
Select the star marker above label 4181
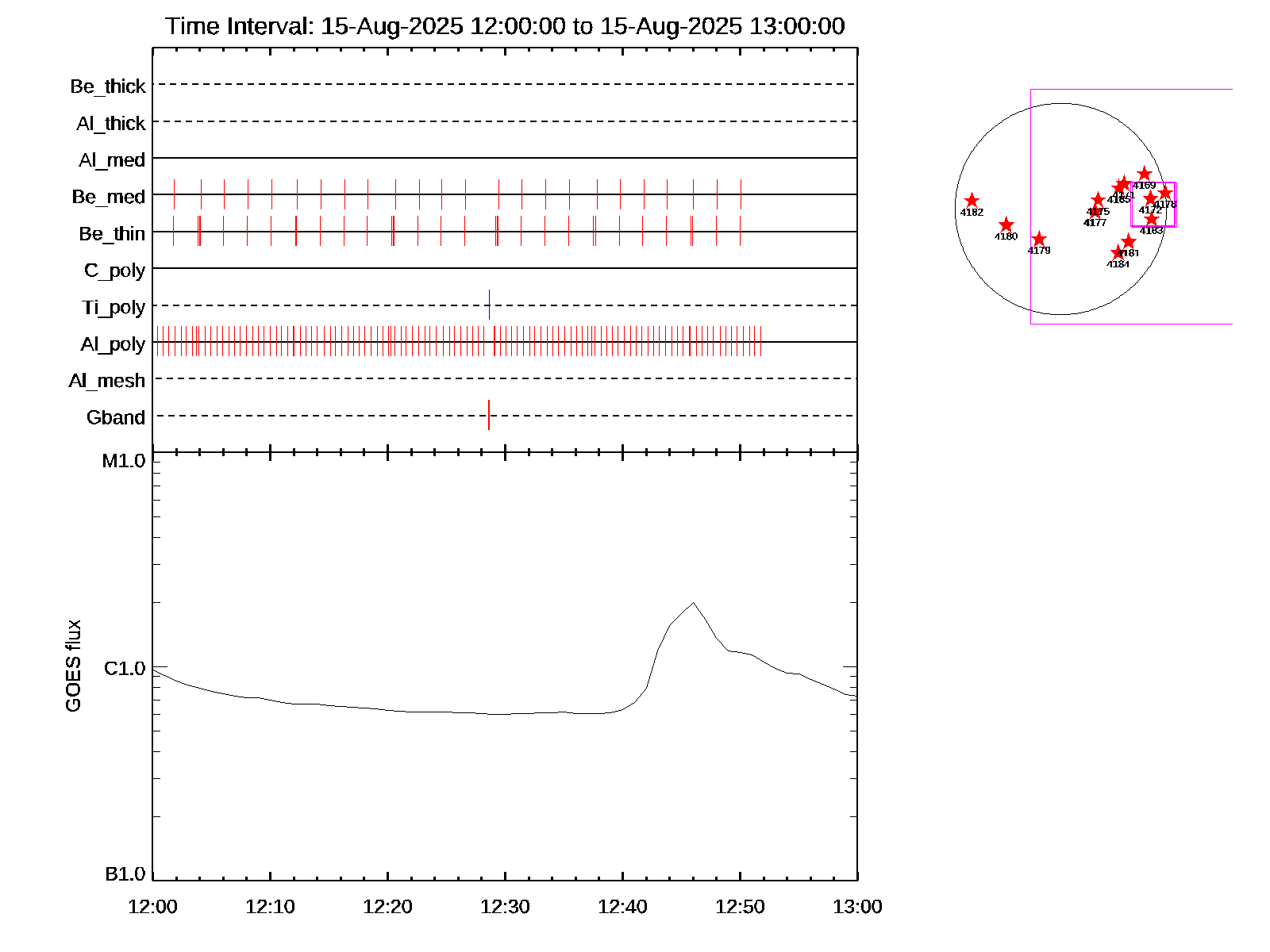tap(1129, 242)
